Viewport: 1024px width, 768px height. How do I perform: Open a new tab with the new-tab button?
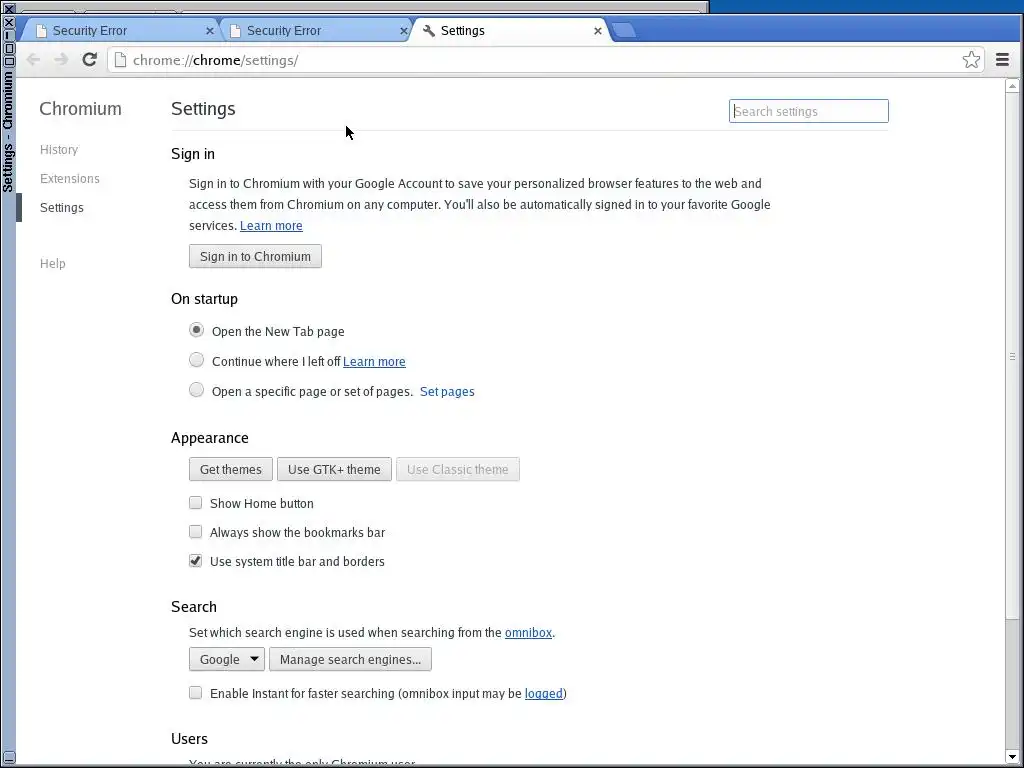(624, 30)
